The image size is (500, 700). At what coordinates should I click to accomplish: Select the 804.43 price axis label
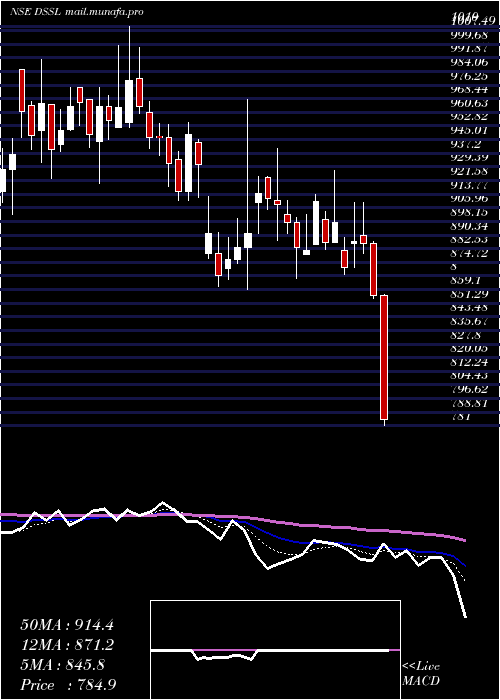pyautogui.click(x=470, y=375)
